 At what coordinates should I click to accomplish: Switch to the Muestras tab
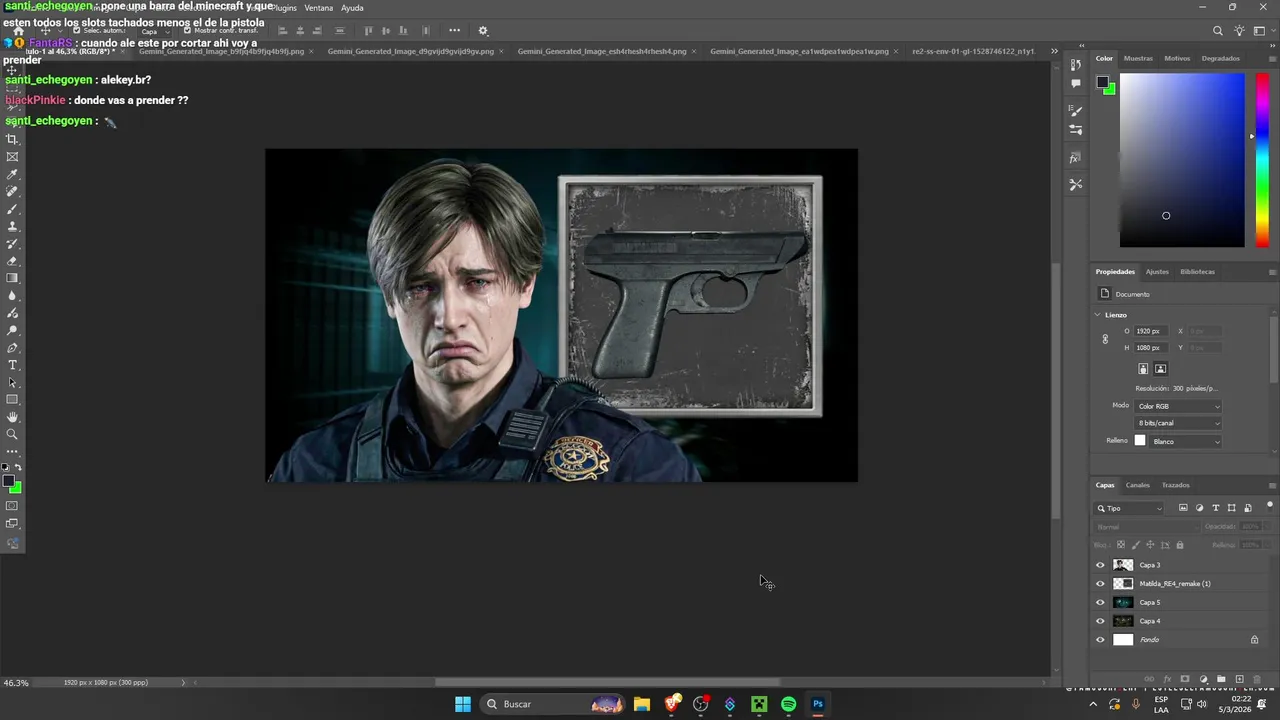click(x=1138, y=58)
